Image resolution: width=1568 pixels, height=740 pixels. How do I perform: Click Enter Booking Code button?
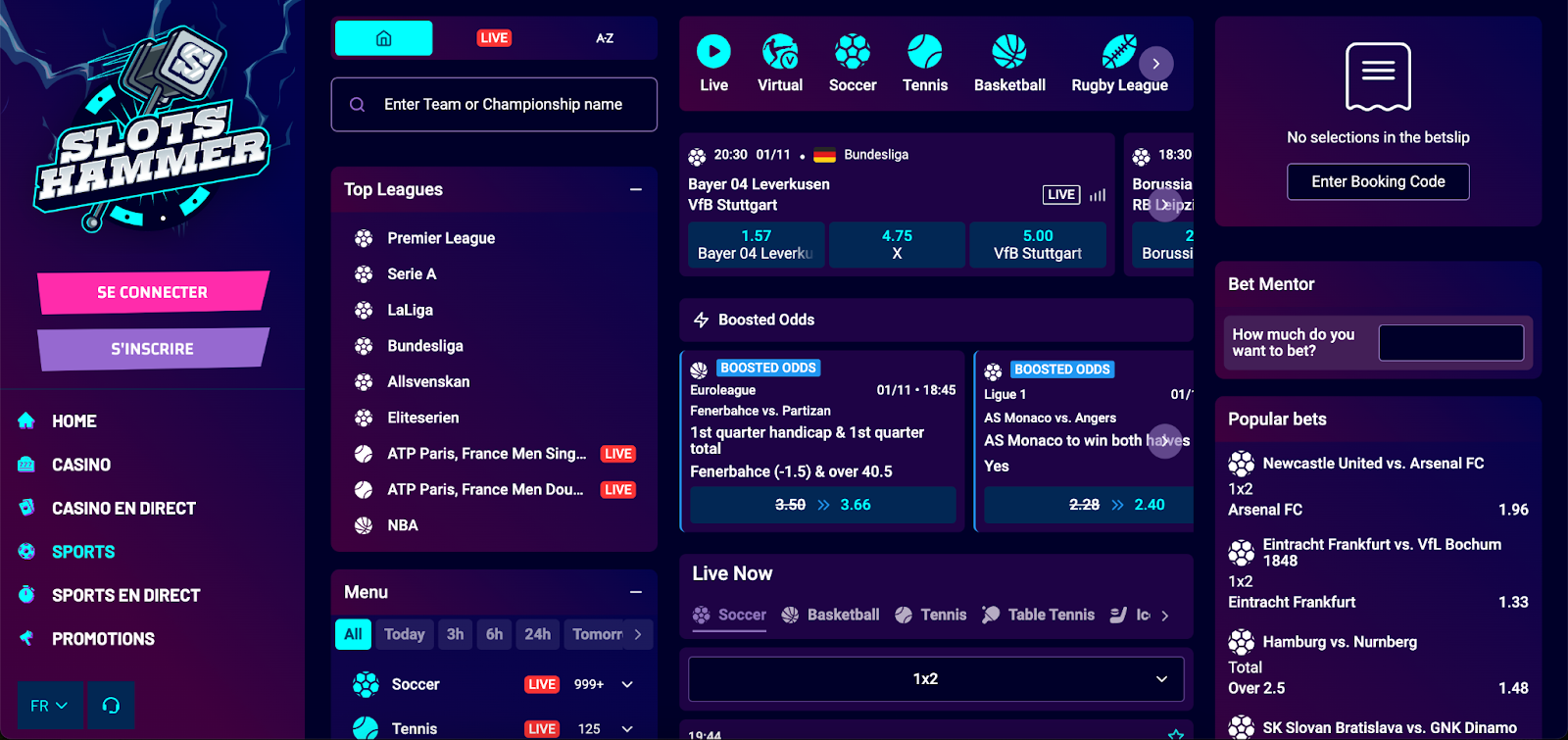1378,181
